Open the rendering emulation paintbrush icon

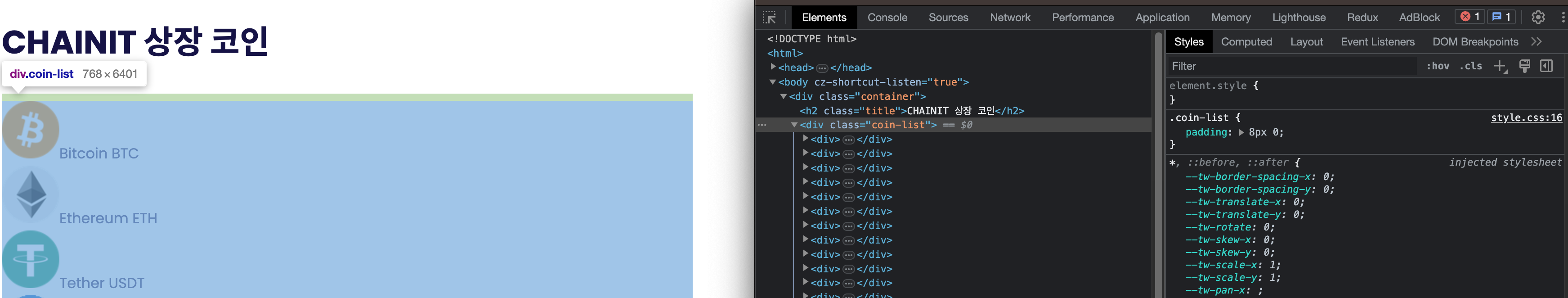point(1525,66)
